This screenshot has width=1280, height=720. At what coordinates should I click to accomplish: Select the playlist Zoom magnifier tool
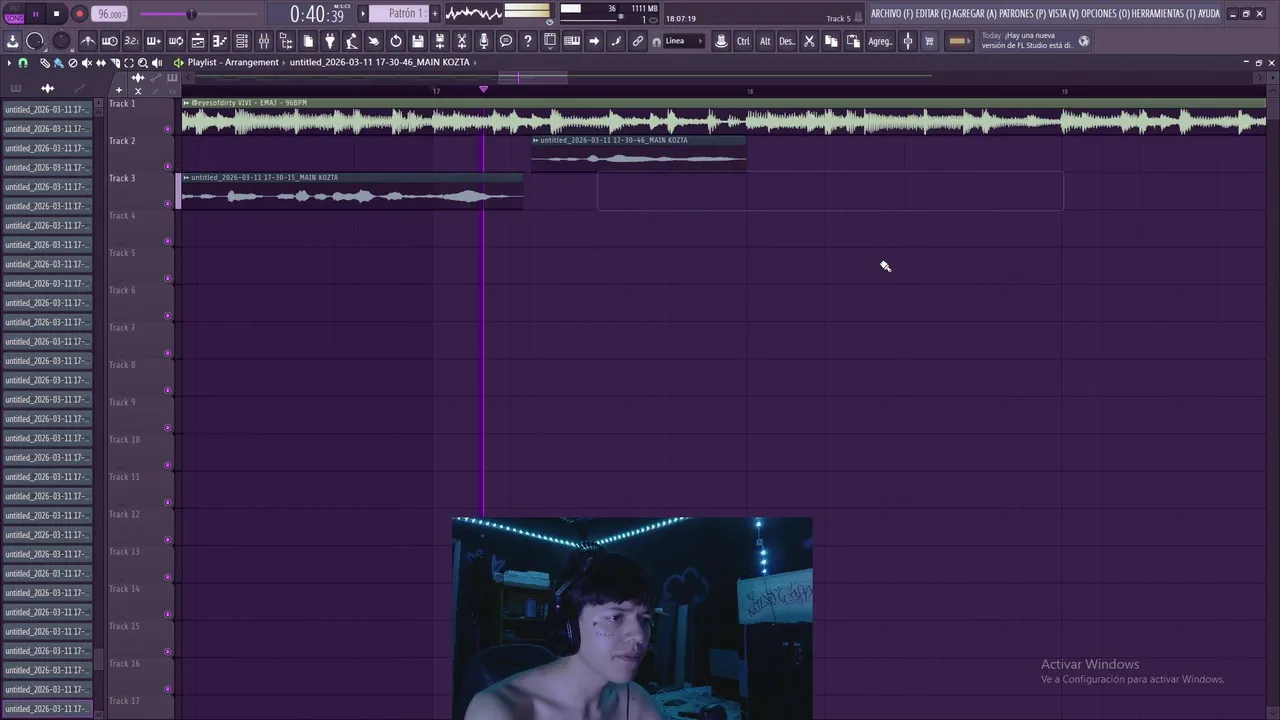tap(143, 62)
